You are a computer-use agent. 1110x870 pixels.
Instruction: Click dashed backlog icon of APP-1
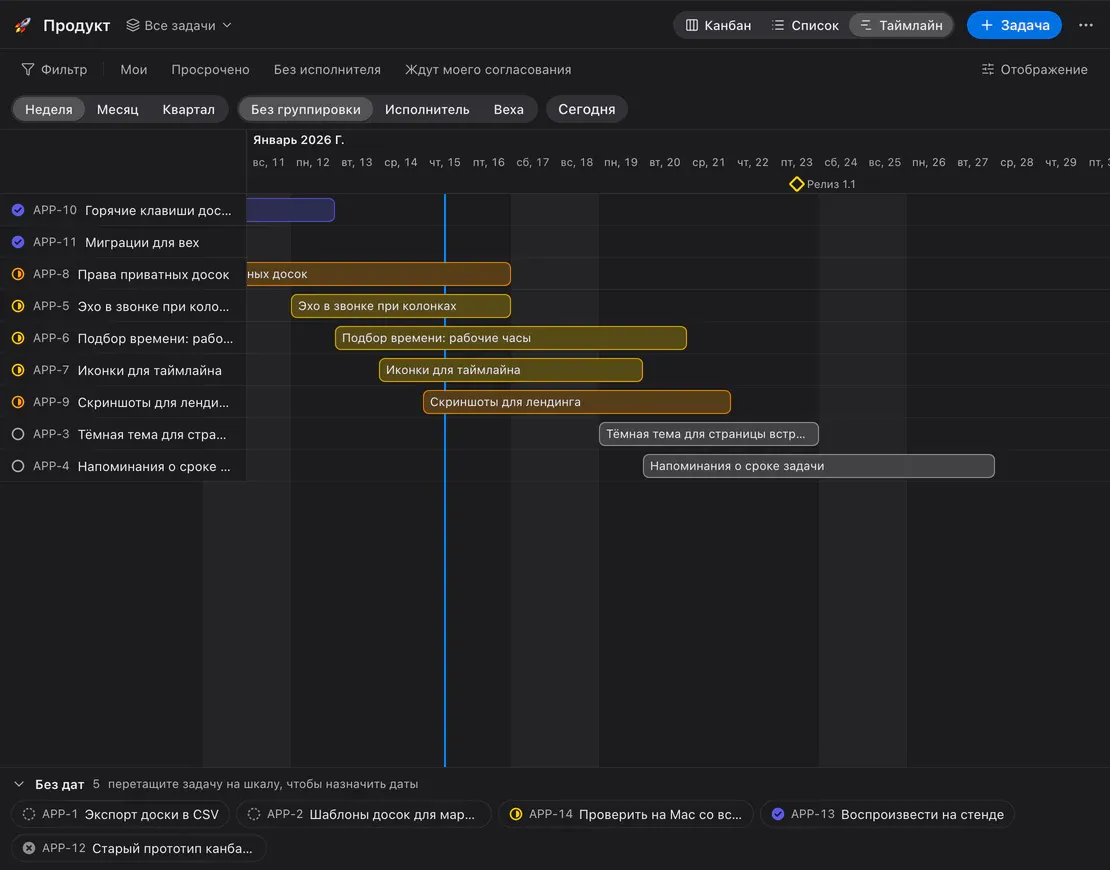(x=29, y=814)
